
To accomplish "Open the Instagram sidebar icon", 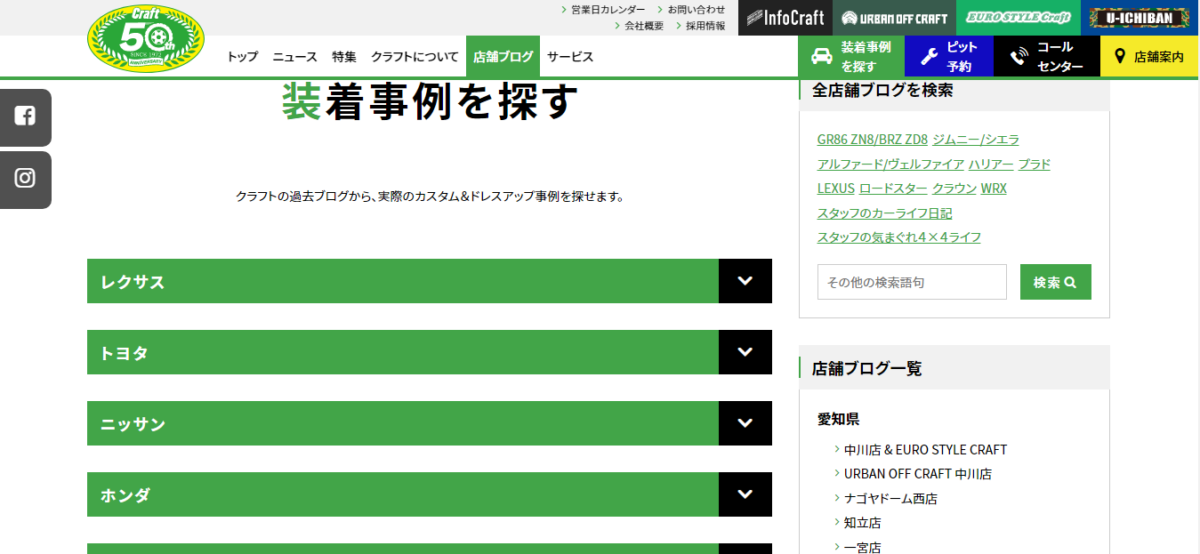I will (25, 179).
